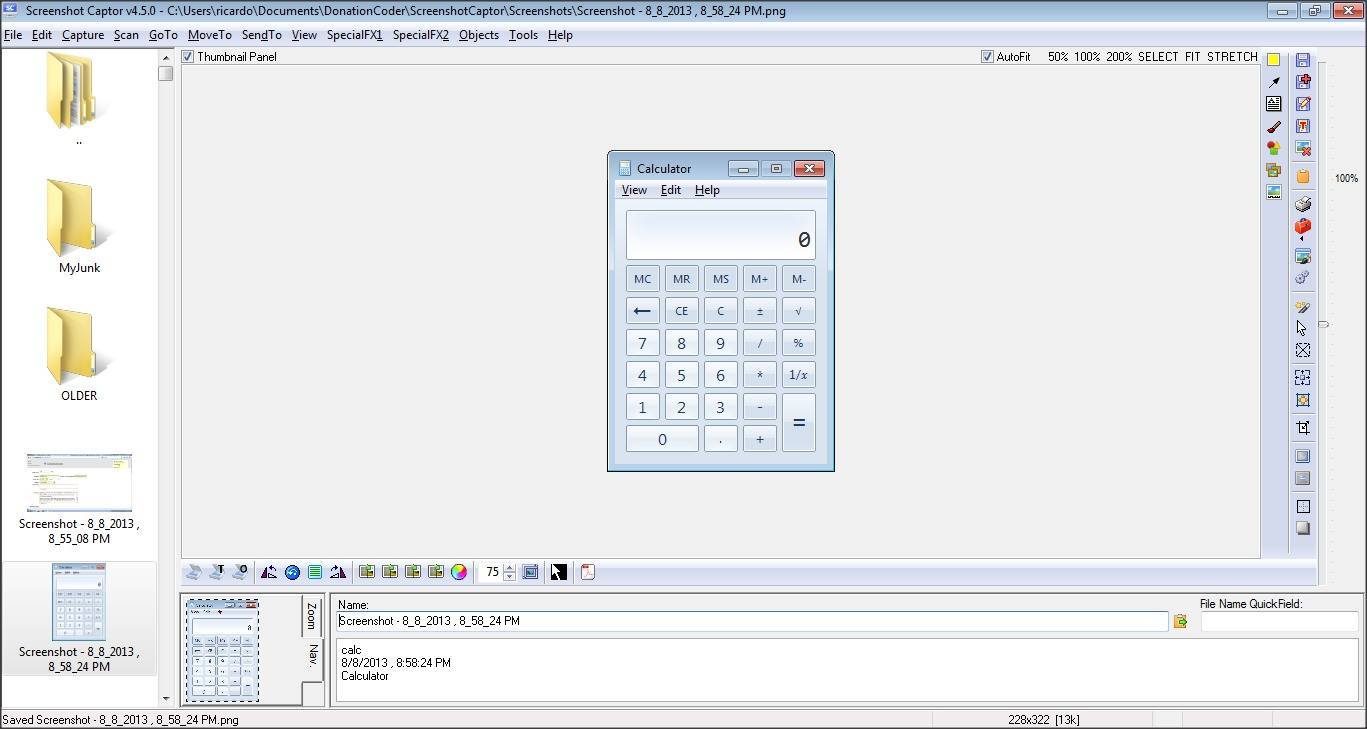This screenshot has height=729, width=1367.
Task: Uncheck the Thumbnail Panel checkbox
Action: [187, 56]
